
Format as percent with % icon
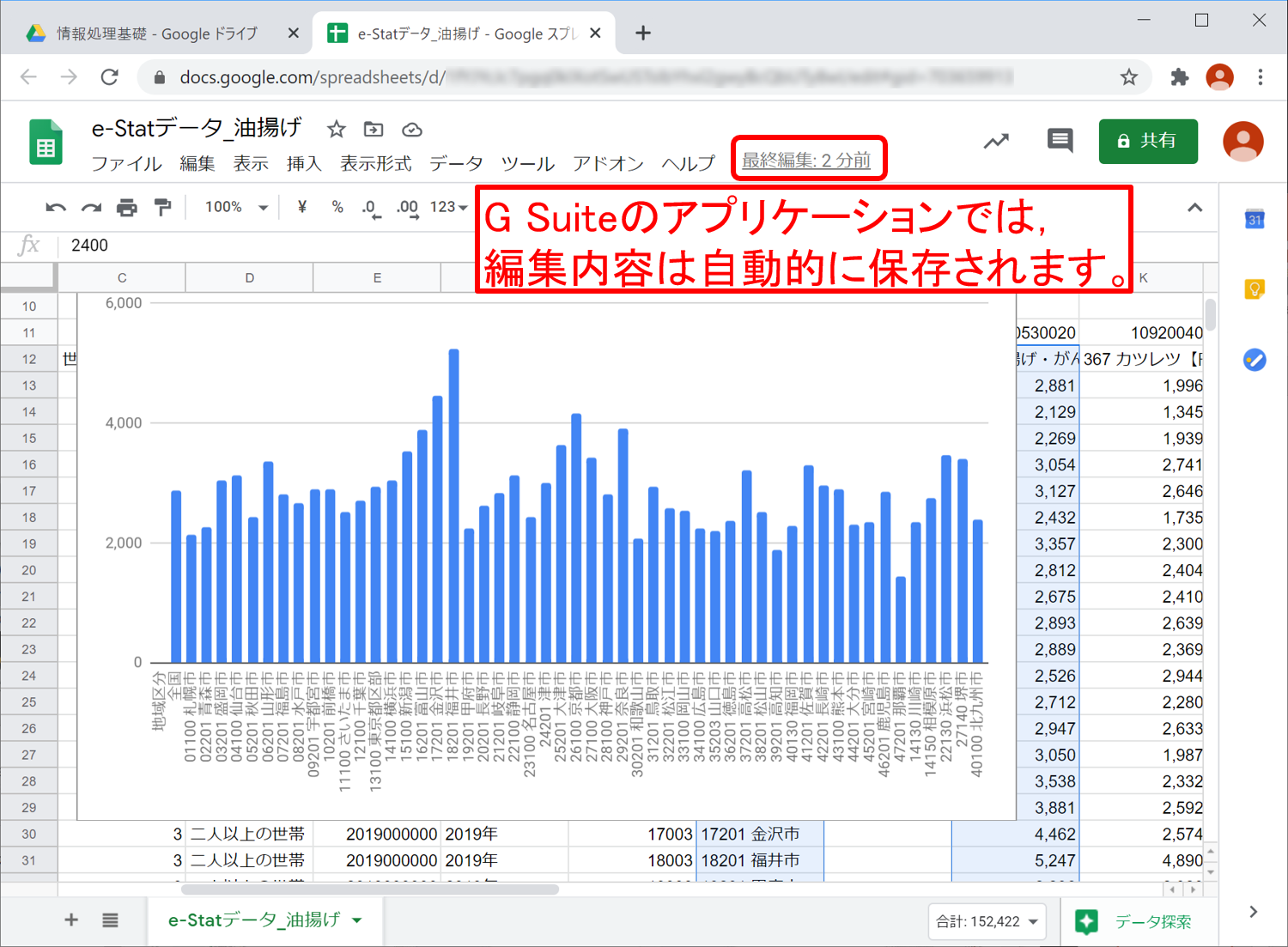pos(337,207)
